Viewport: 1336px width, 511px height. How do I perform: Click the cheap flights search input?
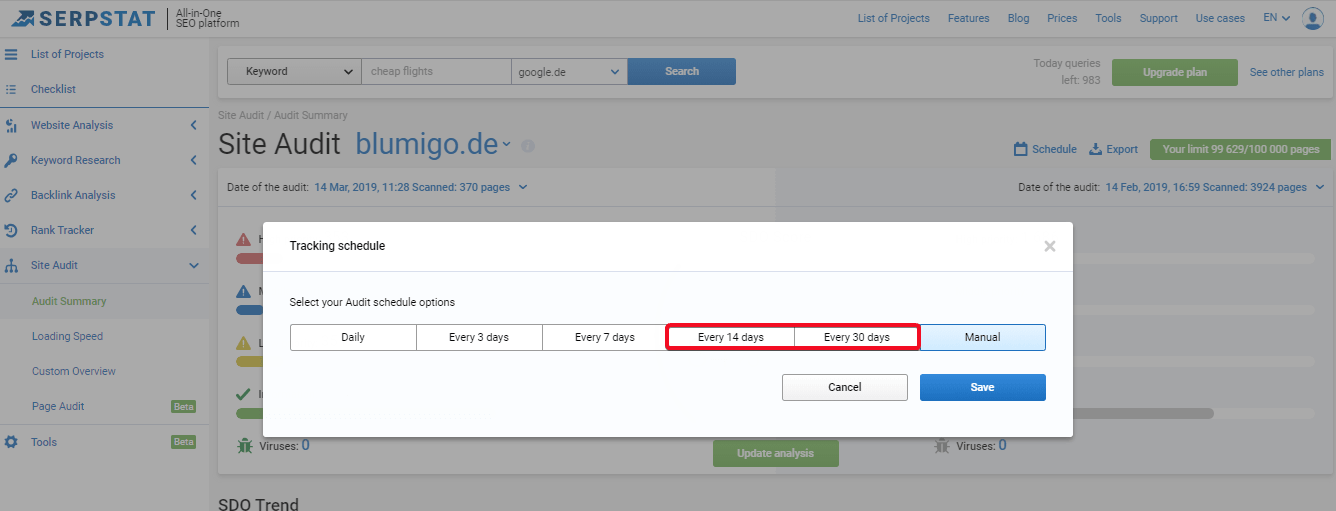click(x=436, y=71)
